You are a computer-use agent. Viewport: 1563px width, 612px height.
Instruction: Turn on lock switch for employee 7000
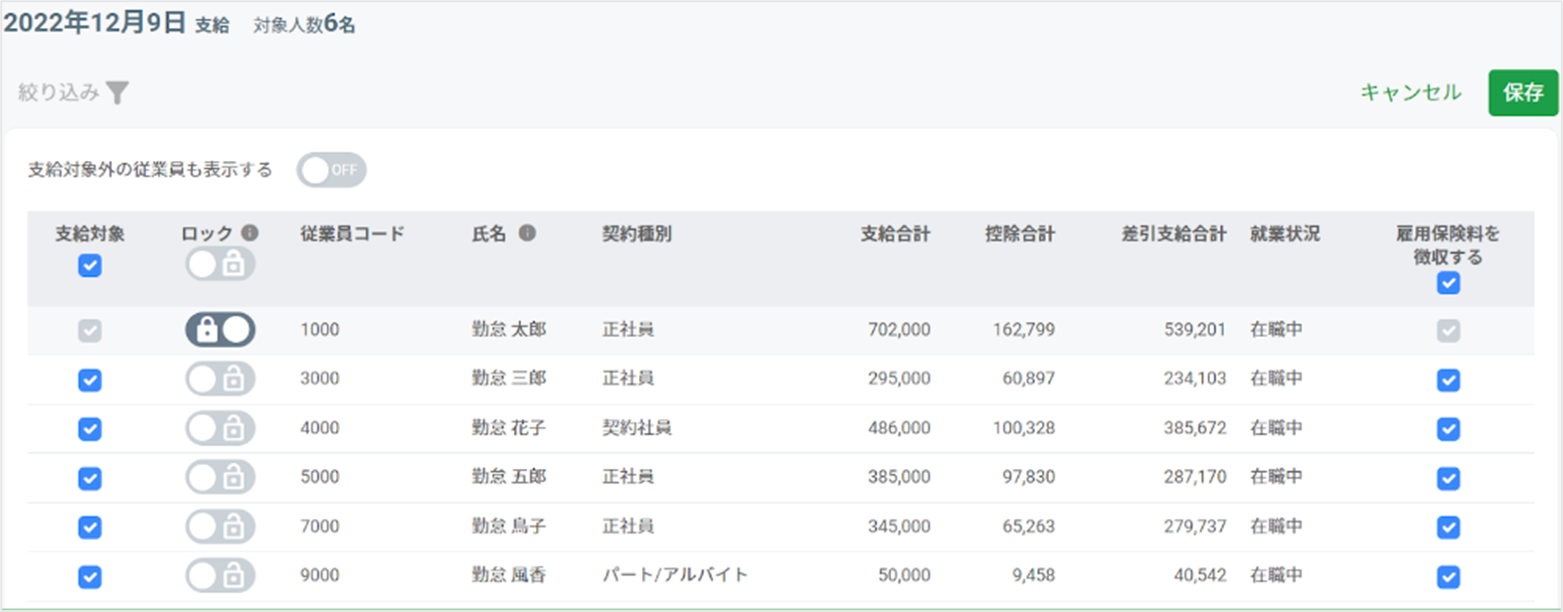pyautogui.click(x=220, y=526)
